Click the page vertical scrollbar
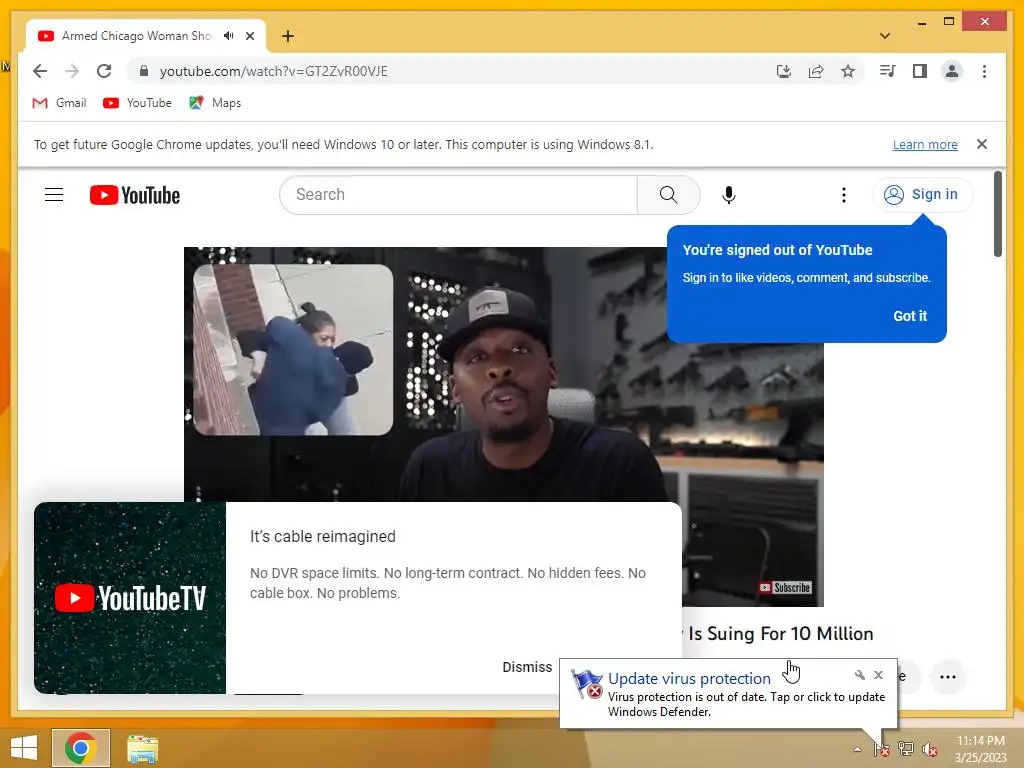The height and width of the screenshot is (768, 1024). click(x=997, y=214)
